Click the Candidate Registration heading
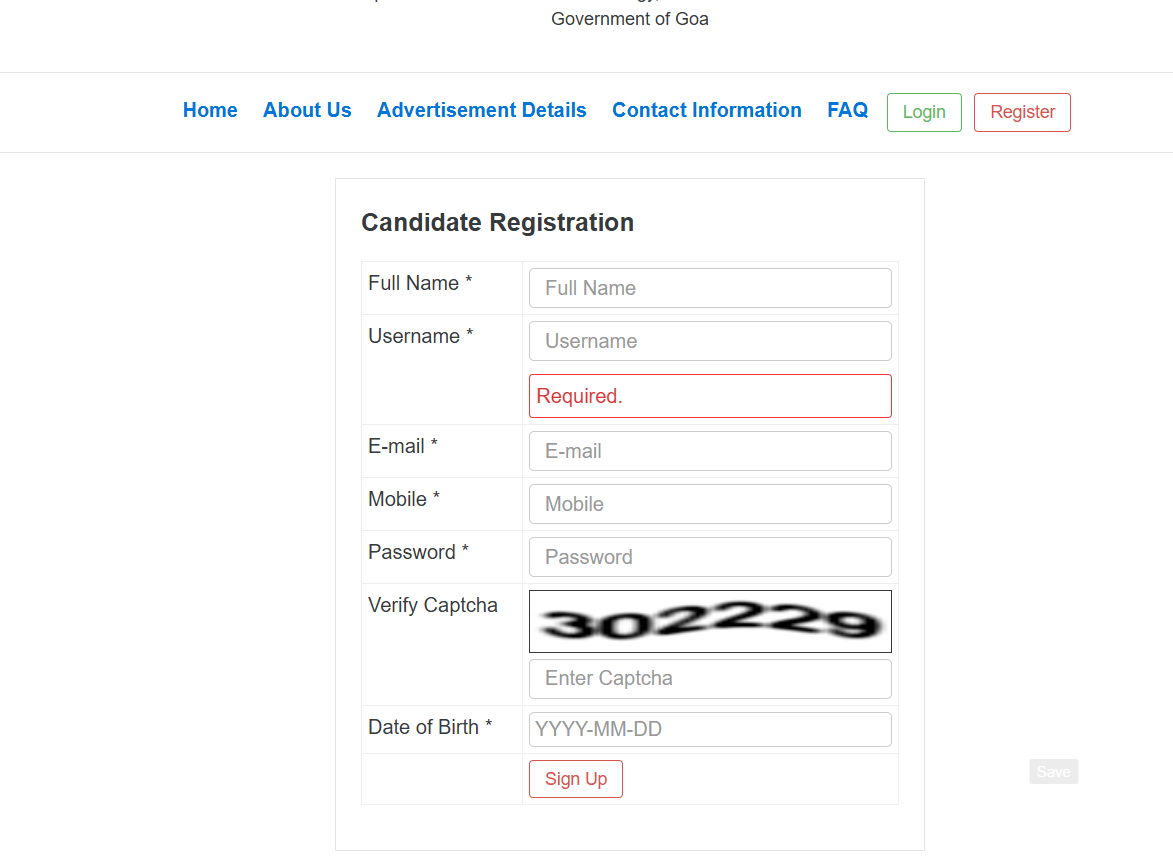The height and width of the screenshot is (856, 1173). [497, 222]
